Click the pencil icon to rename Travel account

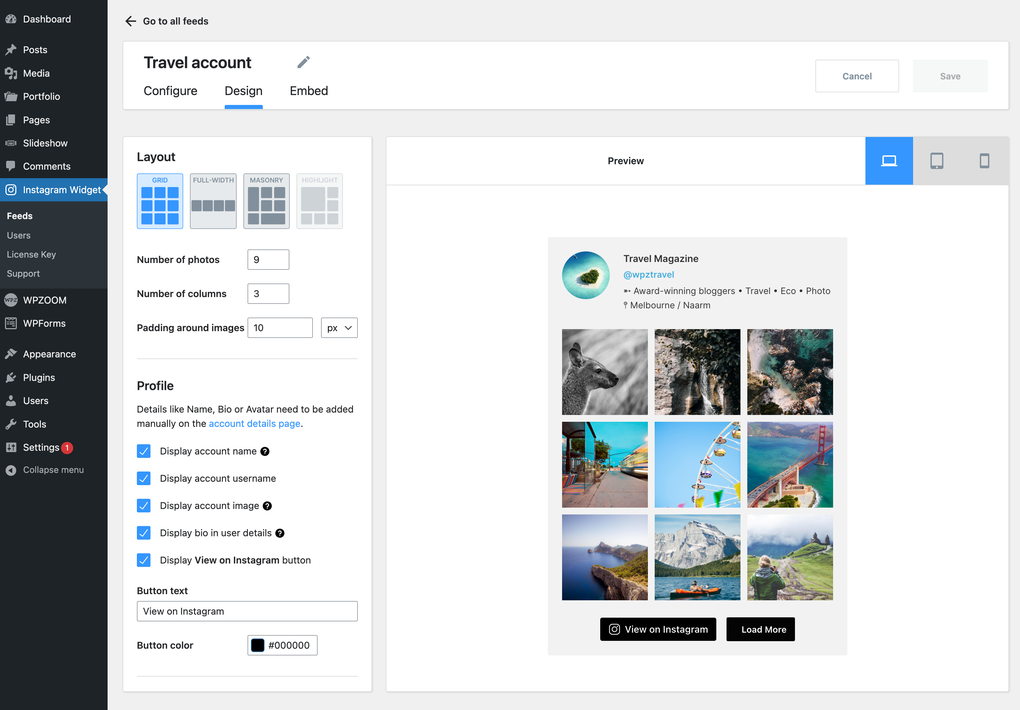(x=303, y=62)
